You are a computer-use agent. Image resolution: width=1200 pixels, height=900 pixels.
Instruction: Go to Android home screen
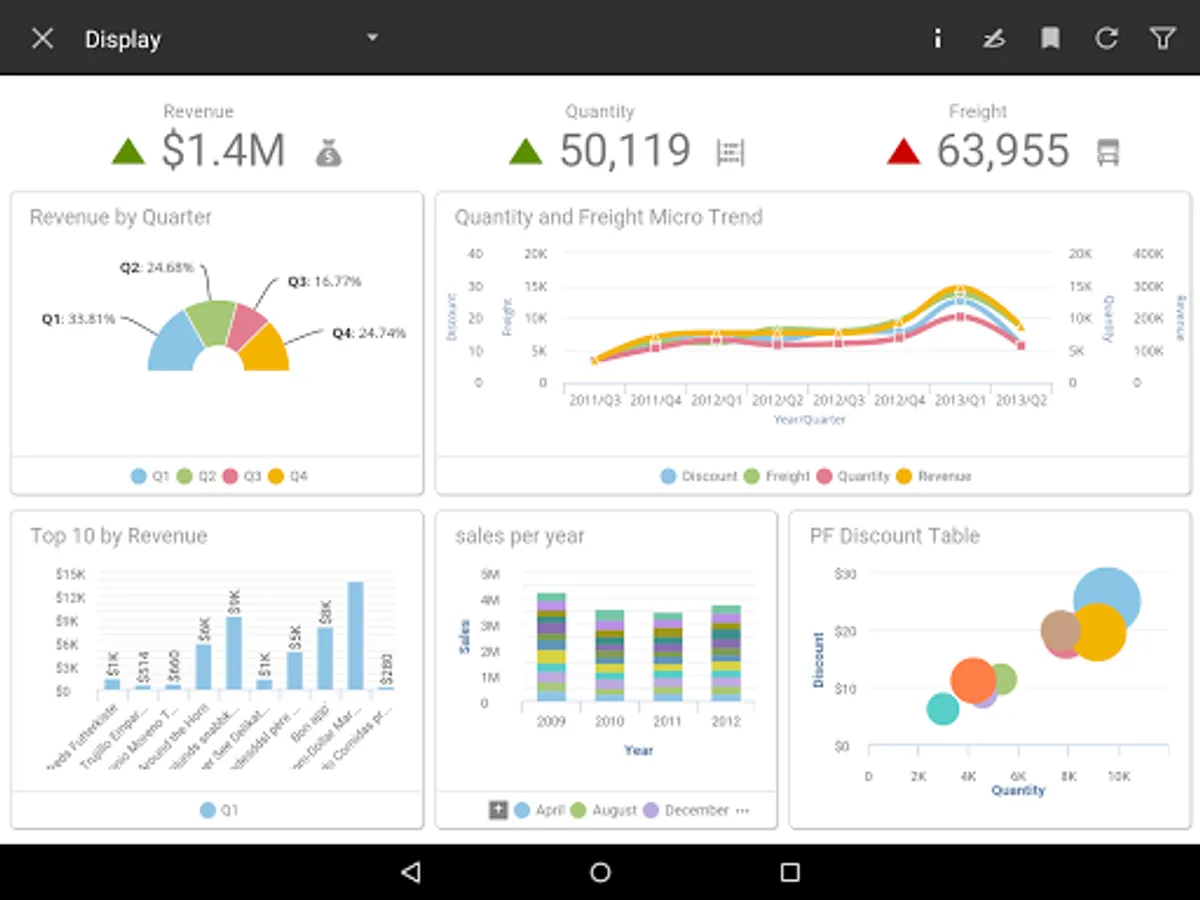pyautogui.click(x=600, y=872)
